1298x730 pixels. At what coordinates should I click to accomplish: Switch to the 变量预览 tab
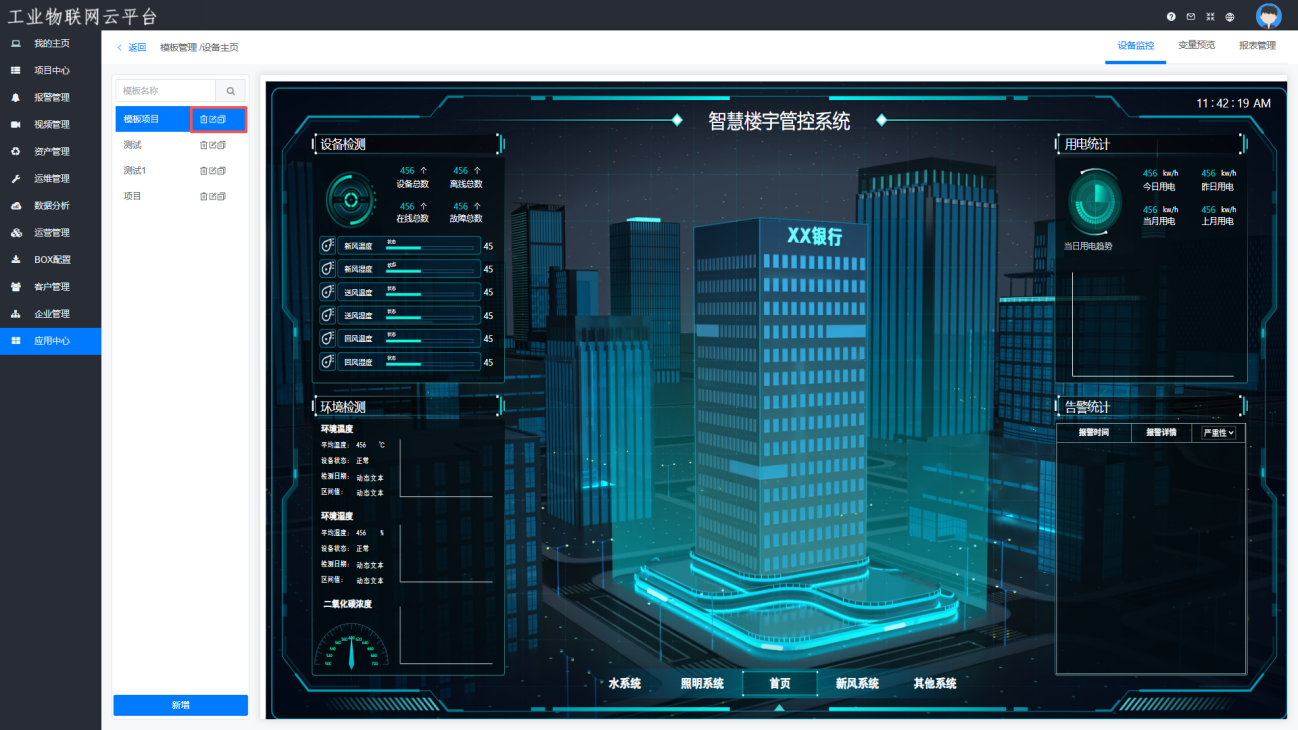pos(1196,46)
